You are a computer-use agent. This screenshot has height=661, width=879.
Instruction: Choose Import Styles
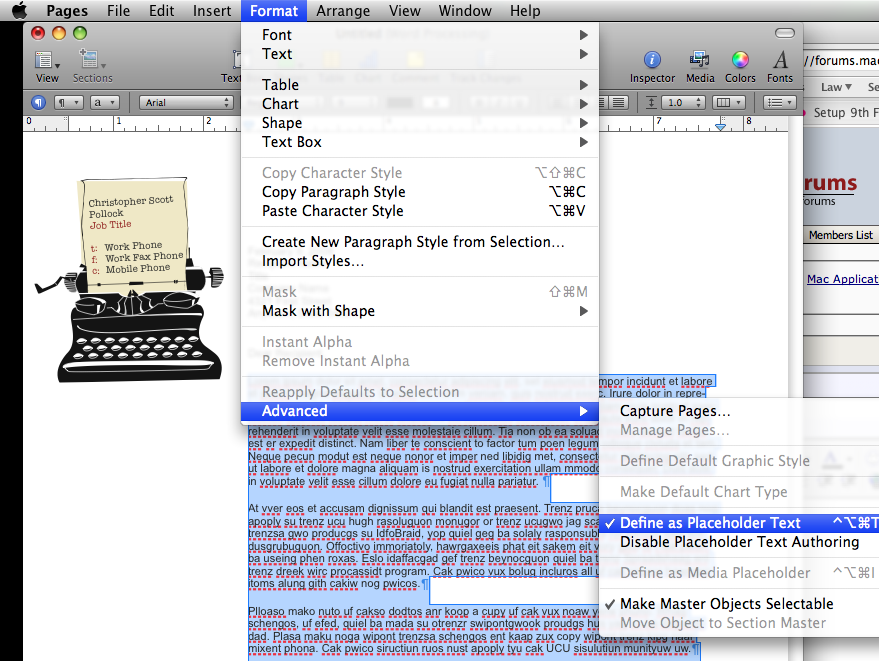[x=420, y=261]
